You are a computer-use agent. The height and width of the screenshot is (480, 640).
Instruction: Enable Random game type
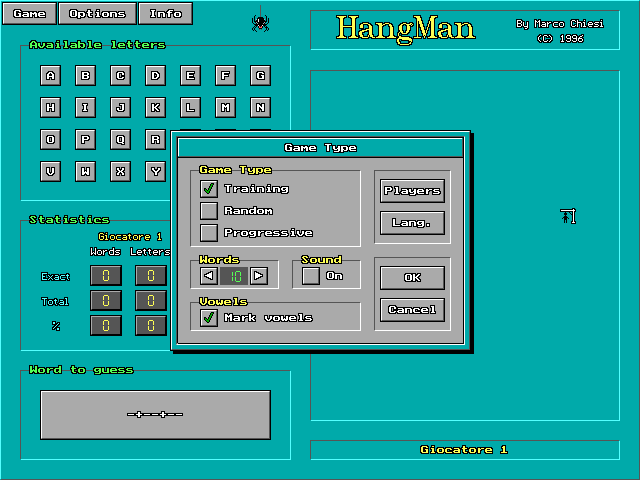click(x=209, y=211)
